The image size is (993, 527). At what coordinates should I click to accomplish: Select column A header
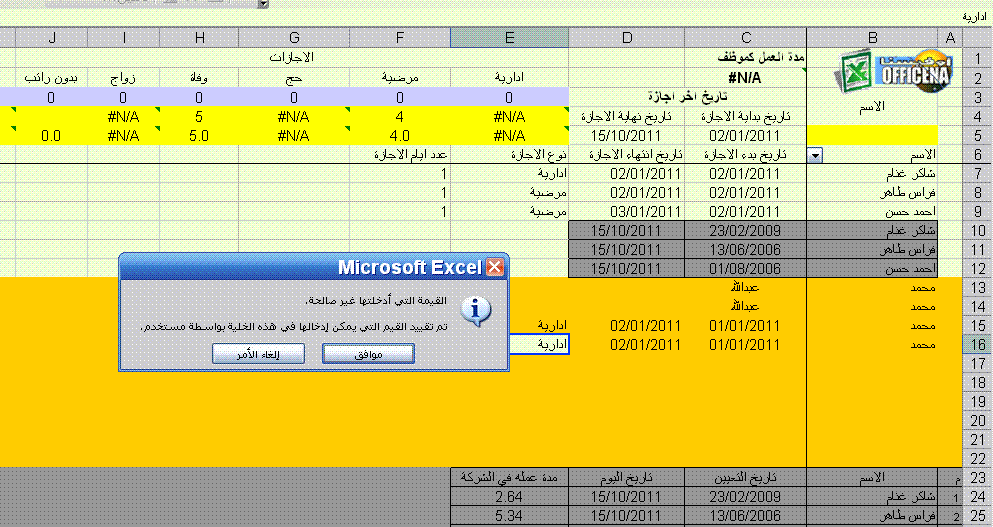pyautogui.click(x=950, y=37)
